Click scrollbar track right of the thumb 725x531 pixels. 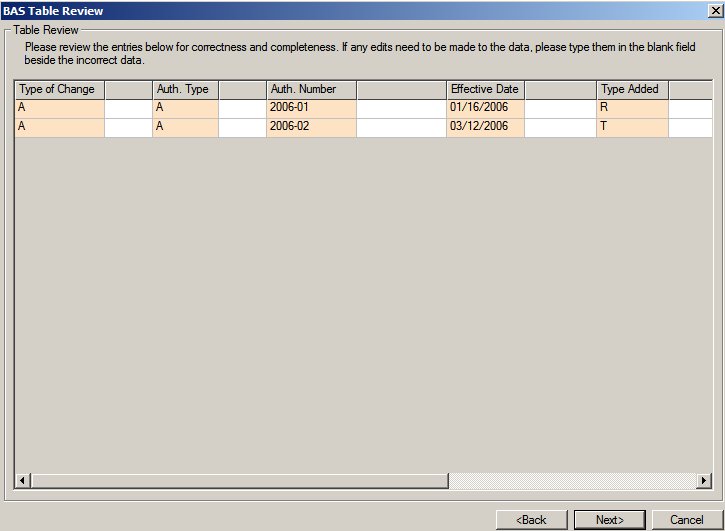(x=572, y=481)
